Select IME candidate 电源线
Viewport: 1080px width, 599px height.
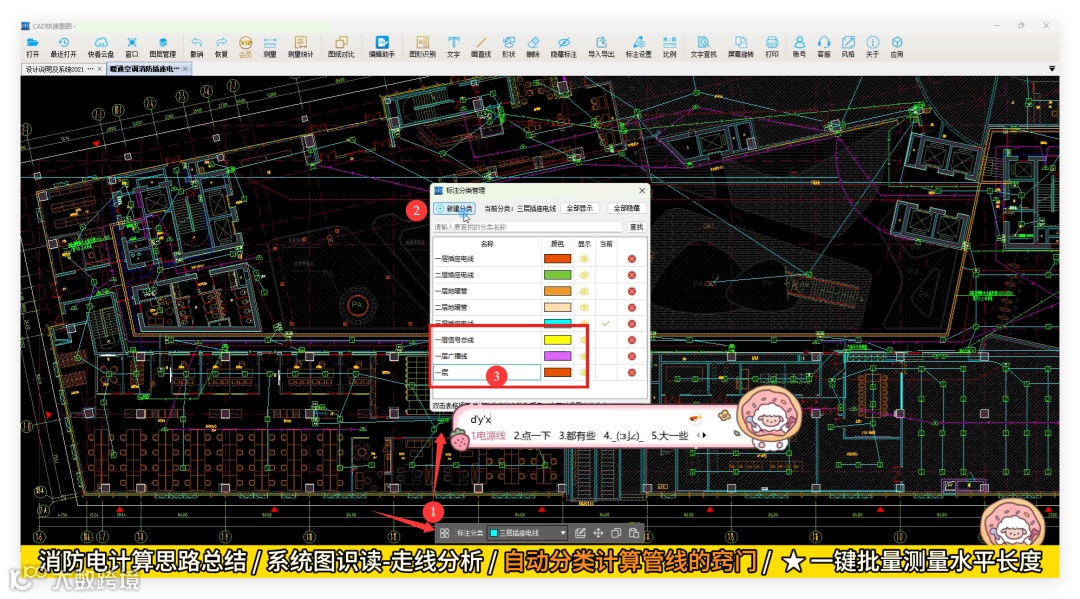(488, 436)
